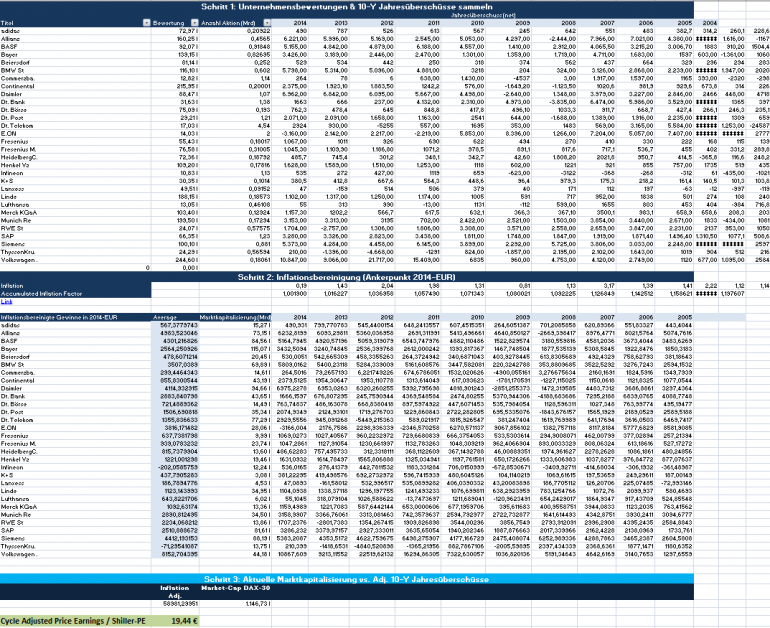
Task: Select the Shiller-PE result cell 19,44 €
Action: click(x=175, y=621)
